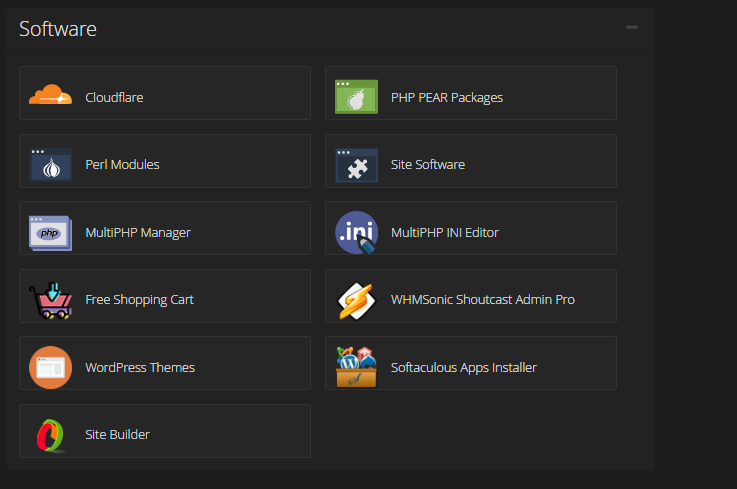This screenshot has height=489, width=737.
Task: Open the MultiPHP Manager text link
Action: [x=138, y=232]
